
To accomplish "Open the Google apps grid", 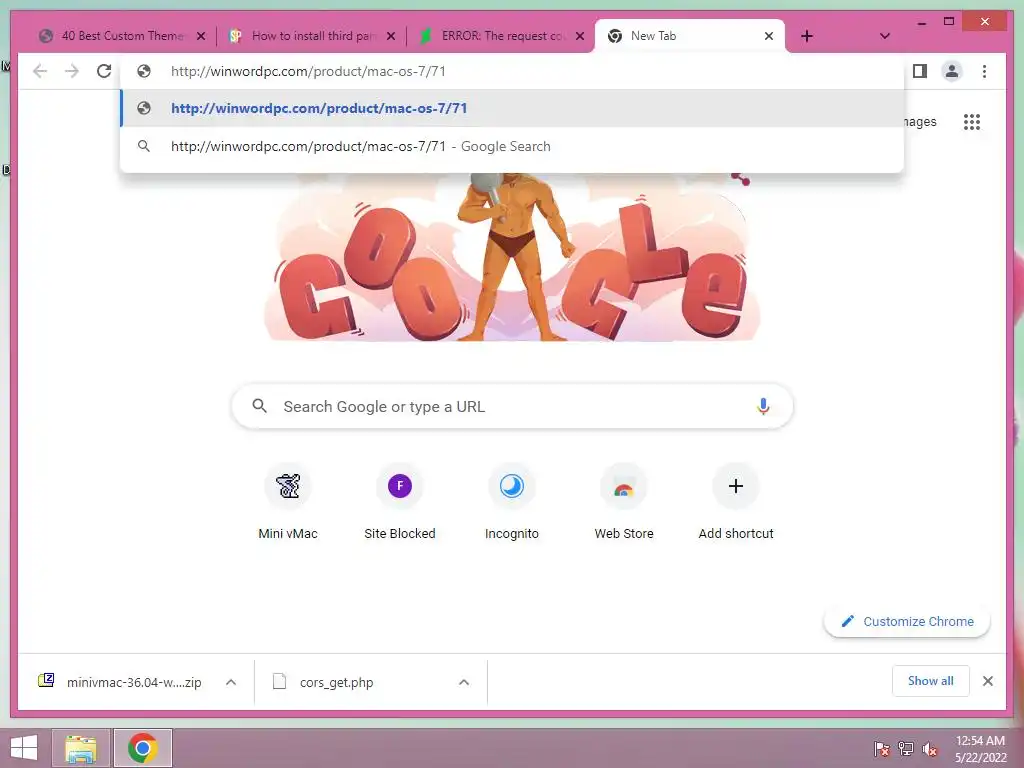I will [x=972, y=121].
